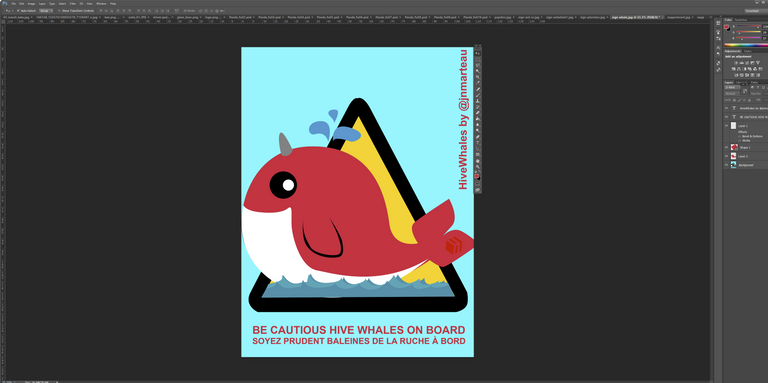
Task: Hide the Background layer
Action: 726,165
